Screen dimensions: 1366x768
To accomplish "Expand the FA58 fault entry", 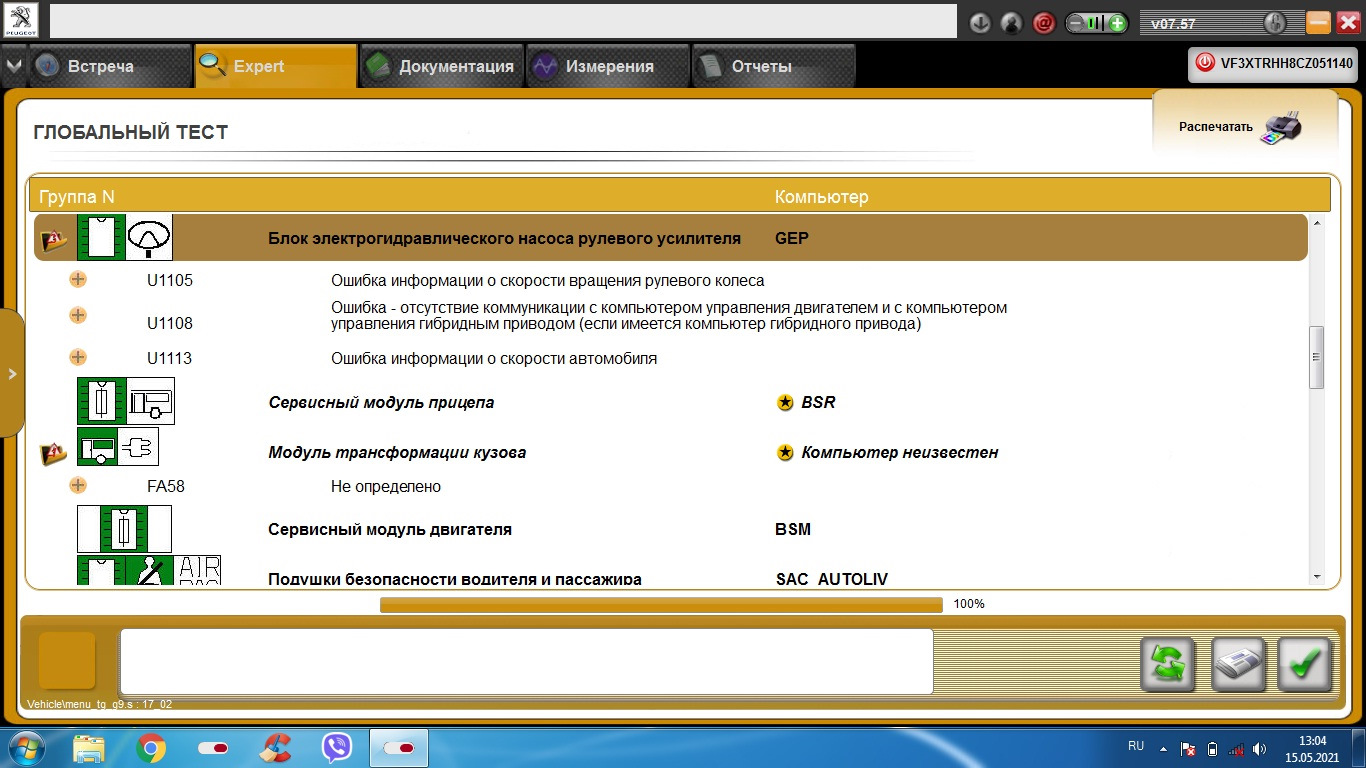I will 78,486.
